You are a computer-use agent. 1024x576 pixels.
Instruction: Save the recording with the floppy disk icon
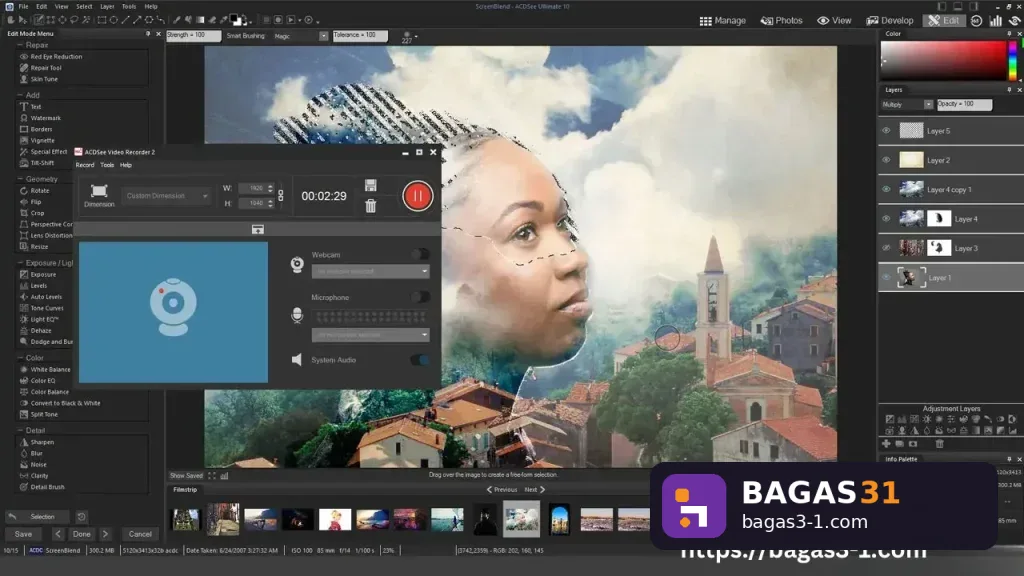[x=370, y=185]
